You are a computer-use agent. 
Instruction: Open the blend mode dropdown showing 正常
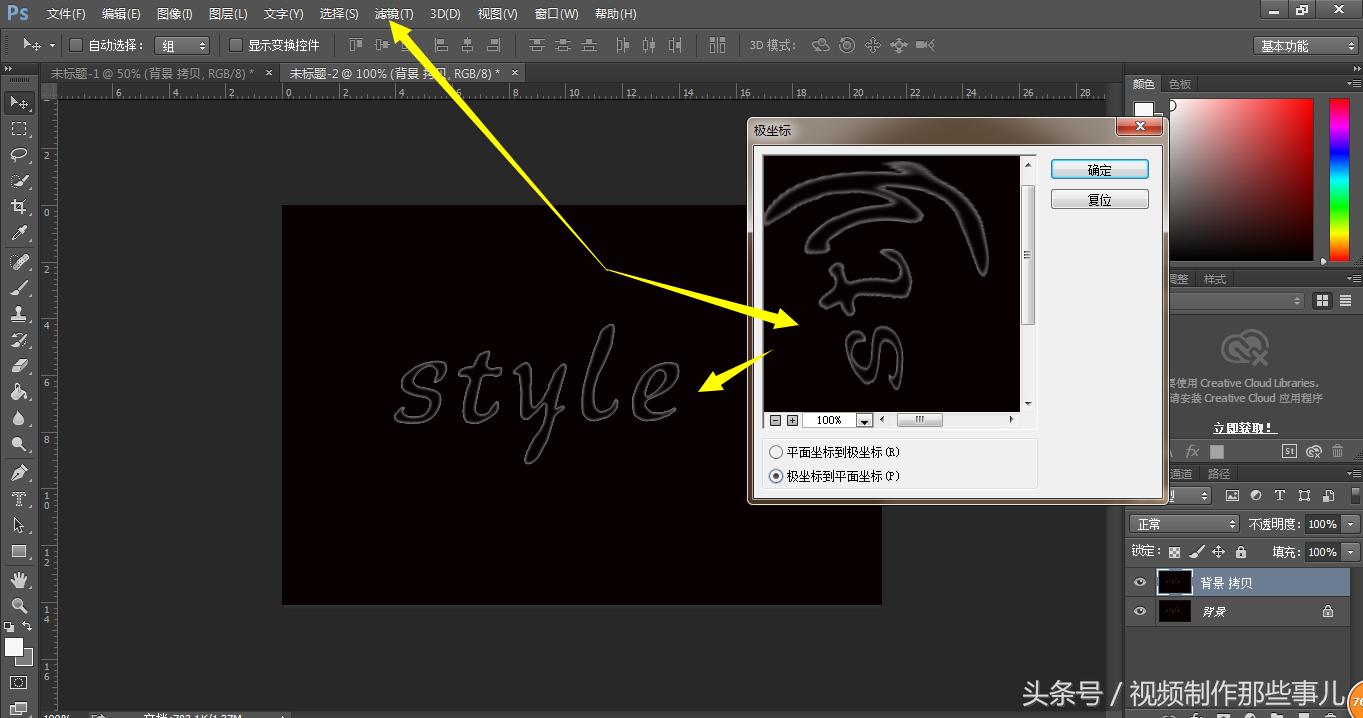coord(1183,523)
